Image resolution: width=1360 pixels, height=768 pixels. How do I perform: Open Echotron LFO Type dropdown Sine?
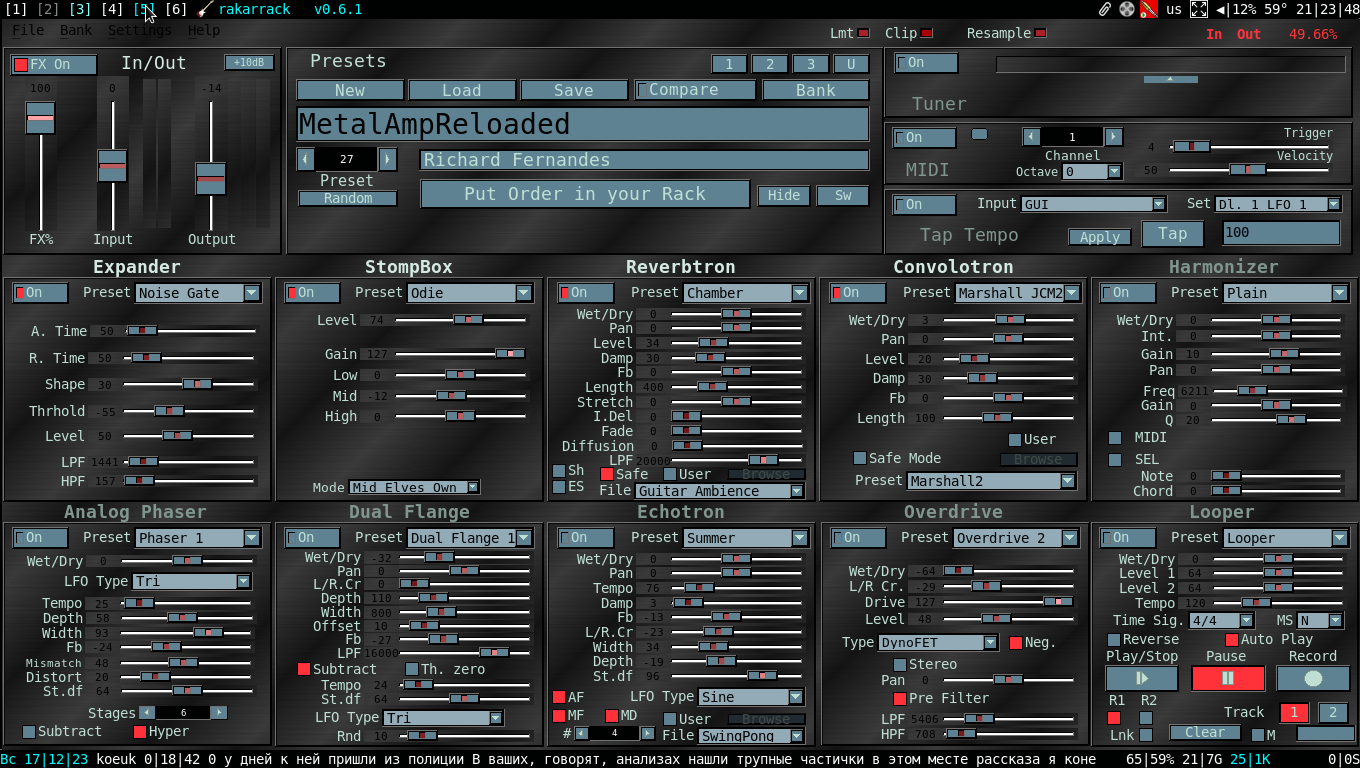751,697
